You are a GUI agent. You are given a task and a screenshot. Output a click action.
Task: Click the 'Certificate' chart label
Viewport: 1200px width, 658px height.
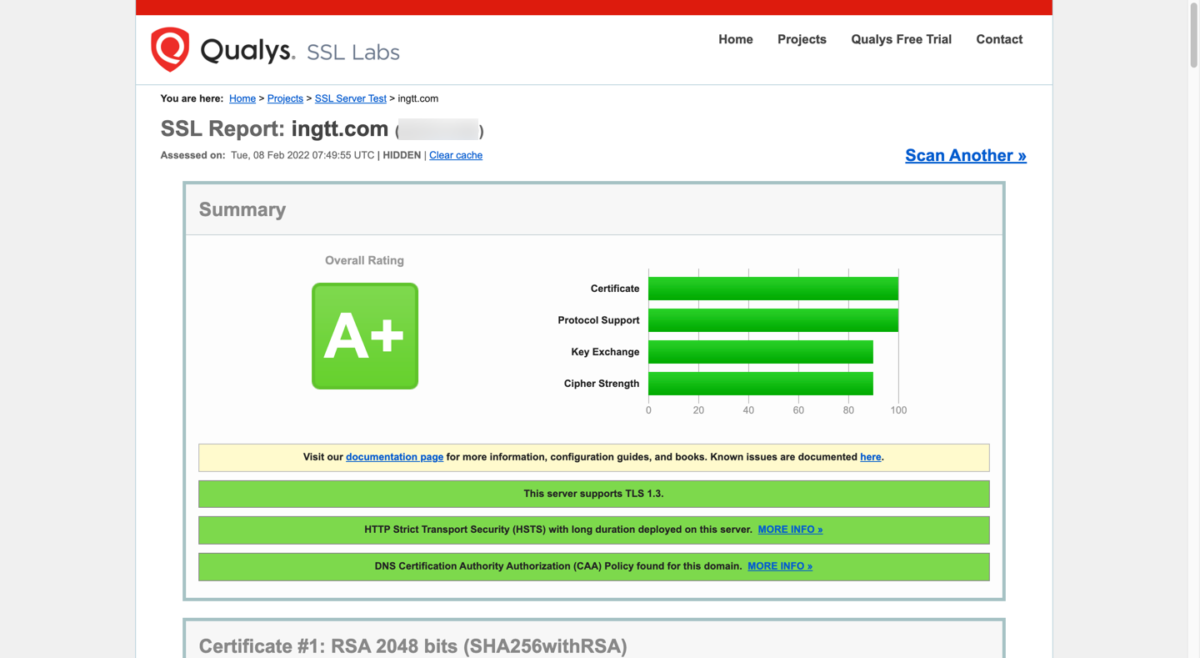tap(615, 288)
